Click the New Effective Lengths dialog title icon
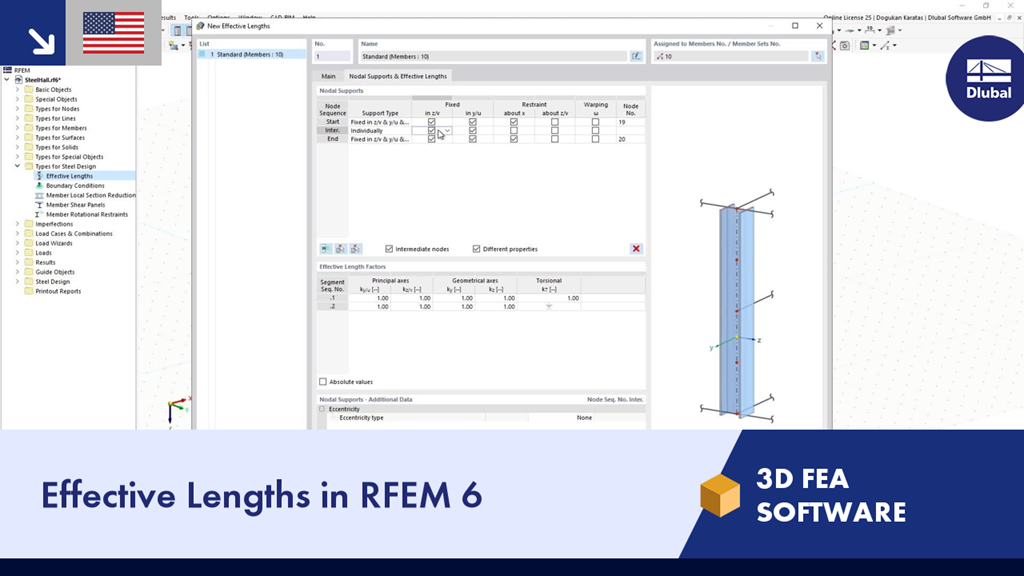 point(200,26)
